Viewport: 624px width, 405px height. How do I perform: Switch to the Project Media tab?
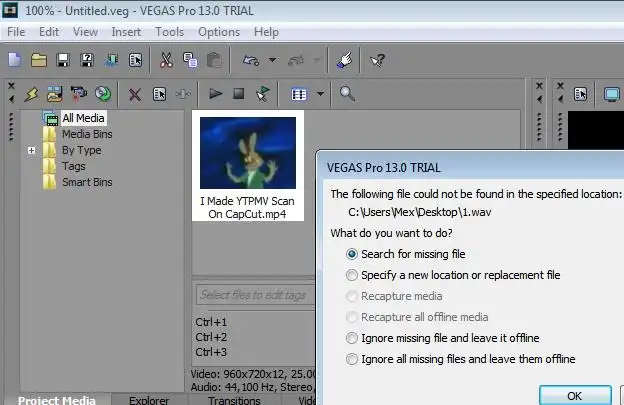pyautogui.click(x=57, y=399)
